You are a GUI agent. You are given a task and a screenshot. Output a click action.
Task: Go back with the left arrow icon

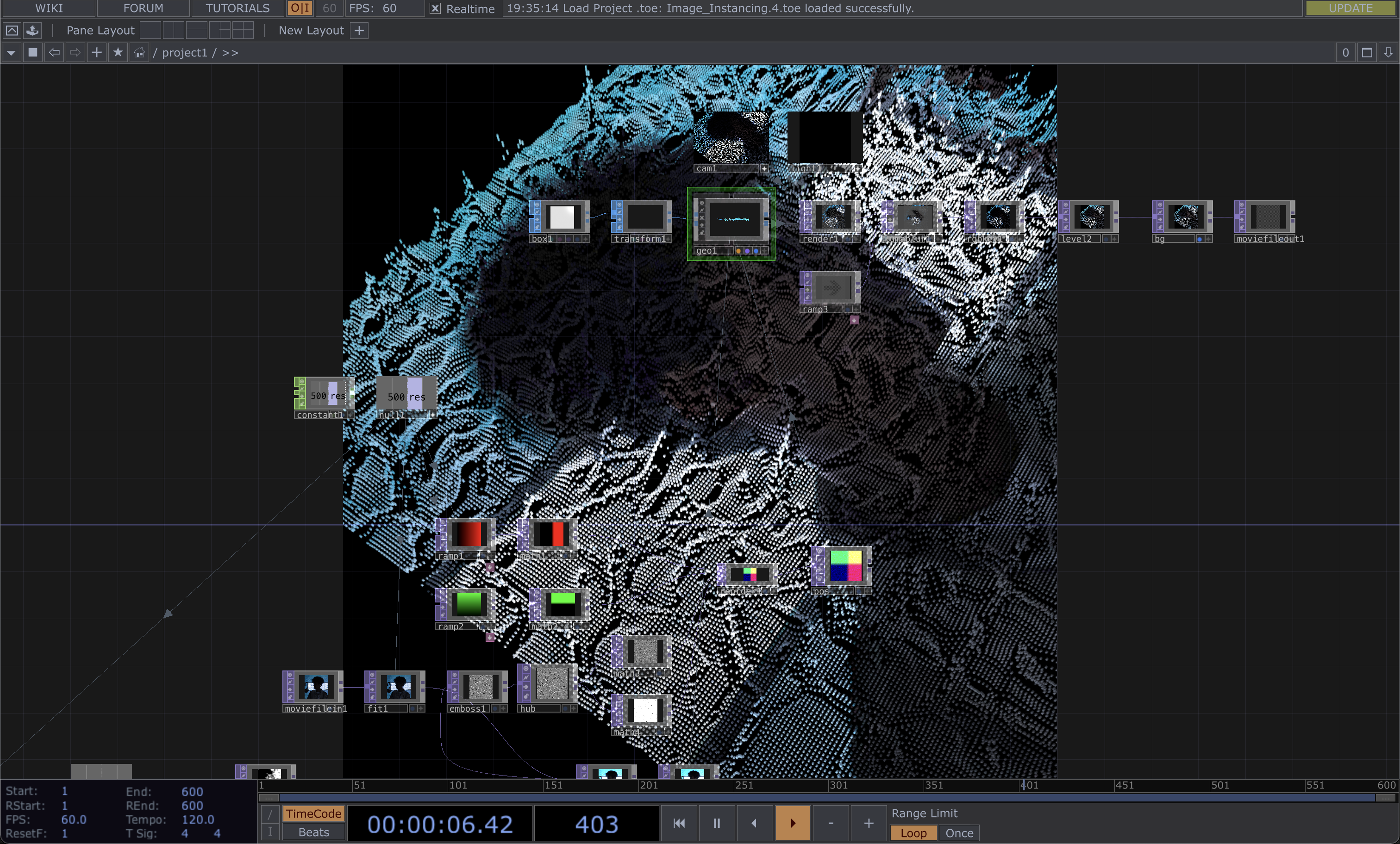click(54, 52)
